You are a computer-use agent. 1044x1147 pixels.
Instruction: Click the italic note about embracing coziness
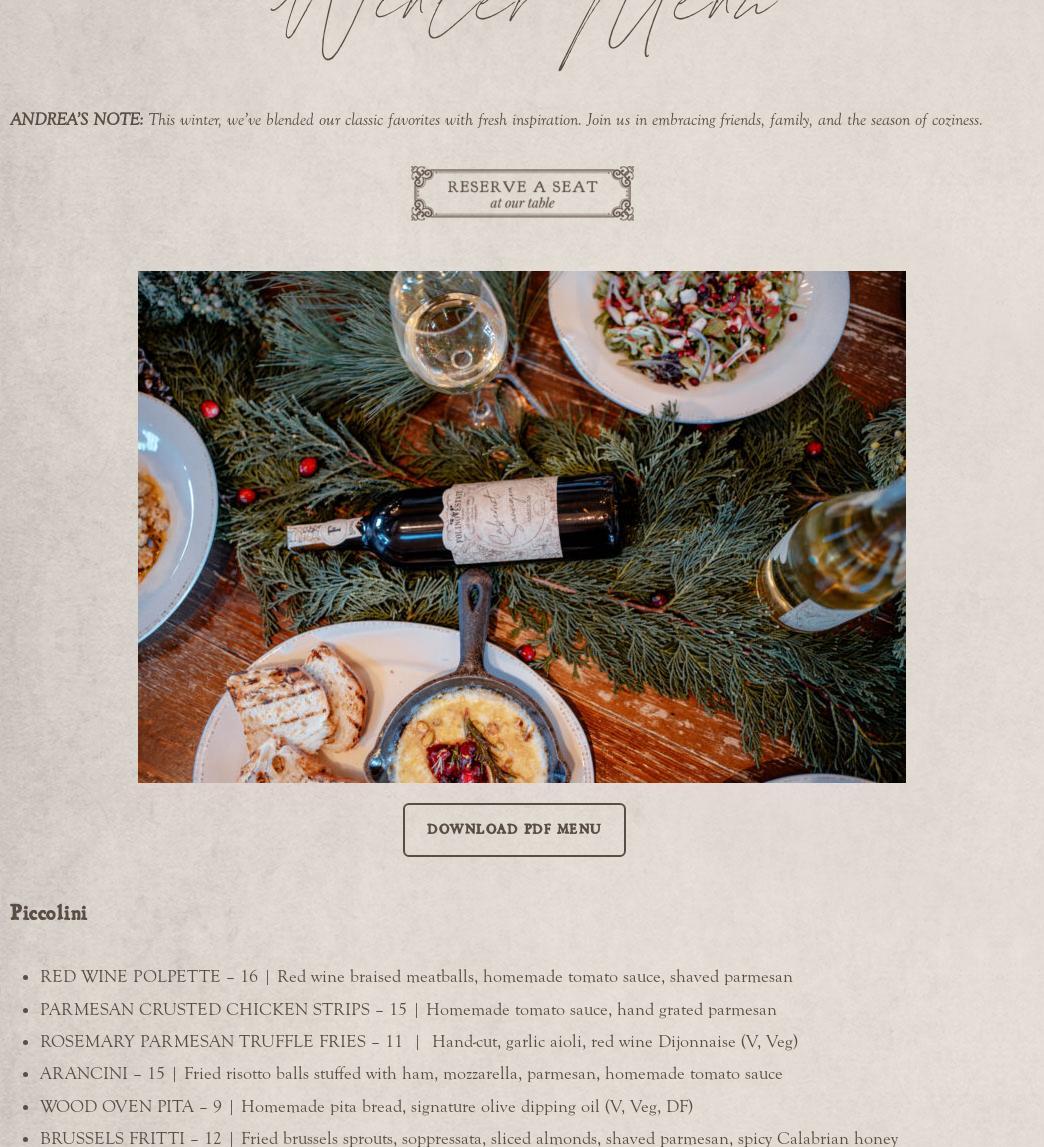(x=566, y=120)
